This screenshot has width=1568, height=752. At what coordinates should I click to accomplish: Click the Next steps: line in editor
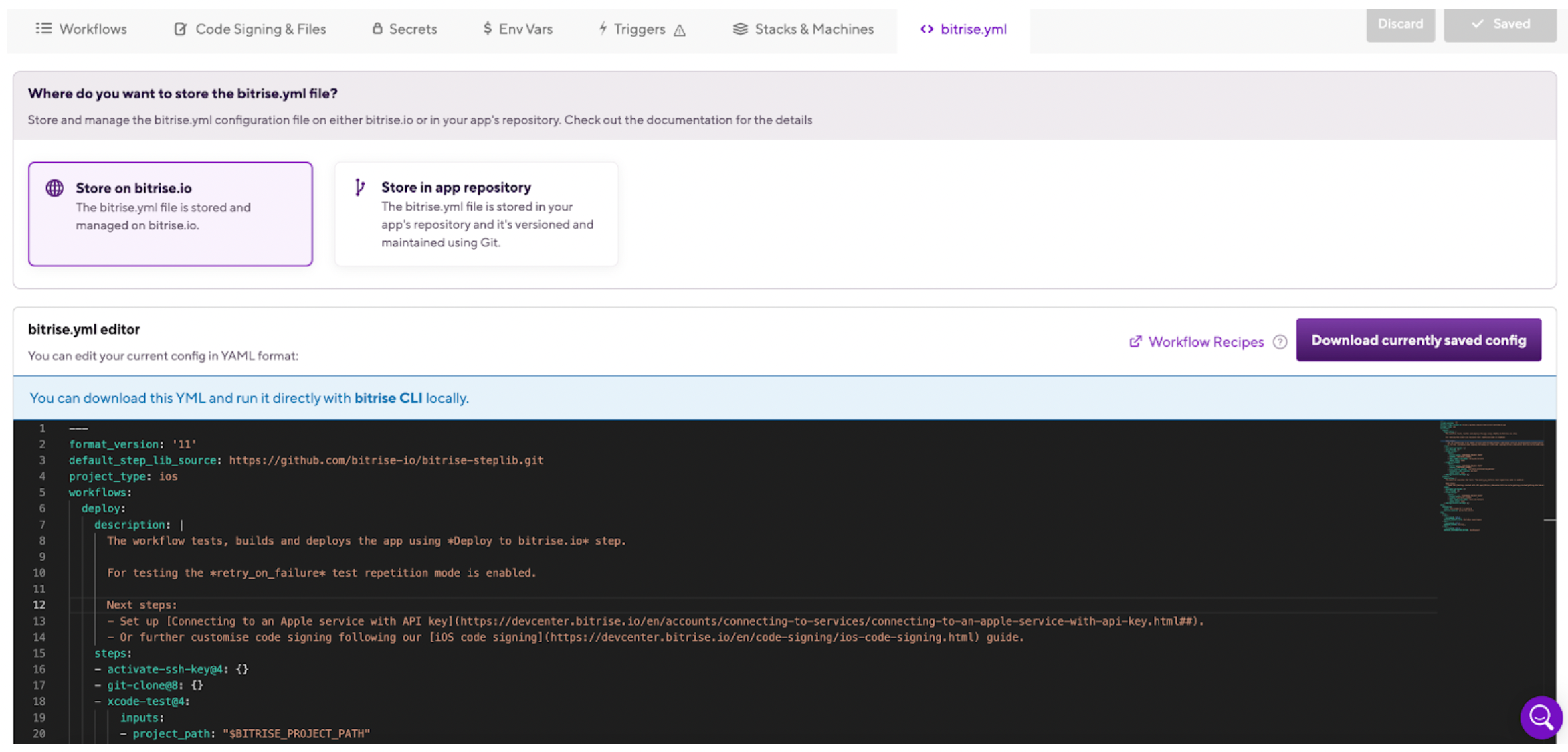point(142,605)
